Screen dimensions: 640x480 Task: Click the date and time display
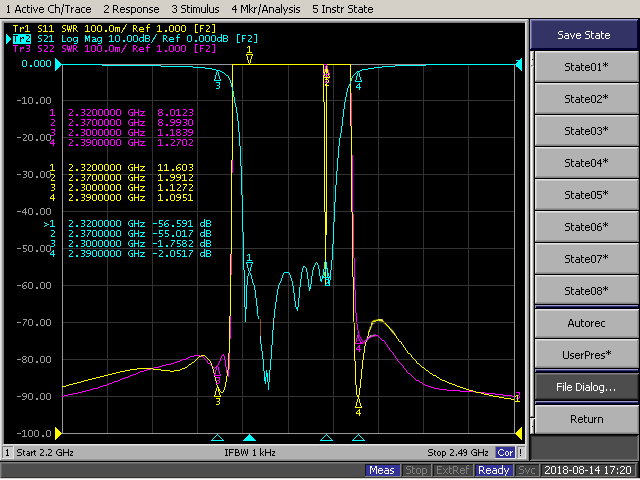[x=588, y=471]
